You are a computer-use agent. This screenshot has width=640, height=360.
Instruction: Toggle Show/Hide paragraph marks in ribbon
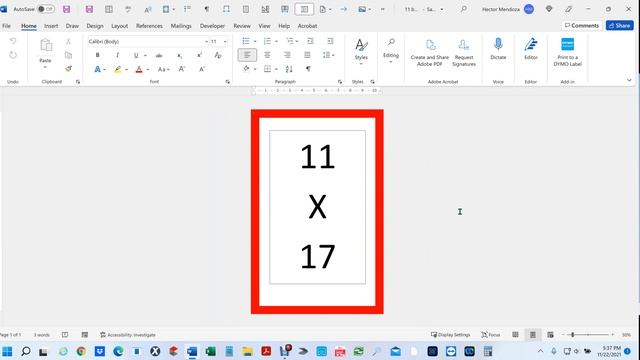(x=308, y=69)
